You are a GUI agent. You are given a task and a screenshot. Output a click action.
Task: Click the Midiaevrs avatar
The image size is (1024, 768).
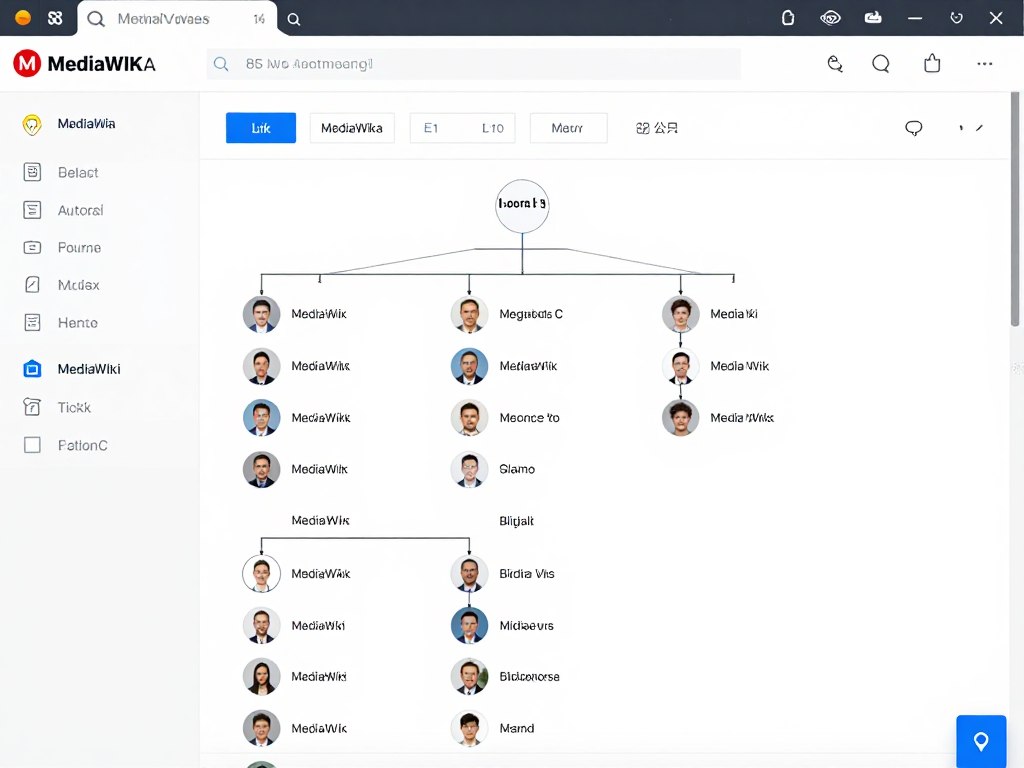469,626
